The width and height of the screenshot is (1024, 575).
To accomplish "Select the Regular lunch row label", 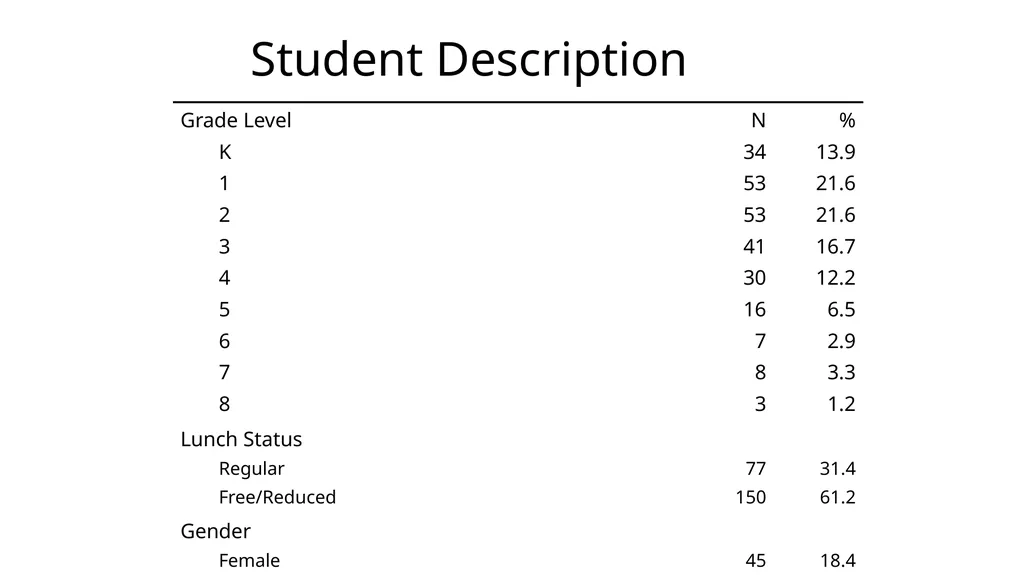I will click(x=251, y=469).
